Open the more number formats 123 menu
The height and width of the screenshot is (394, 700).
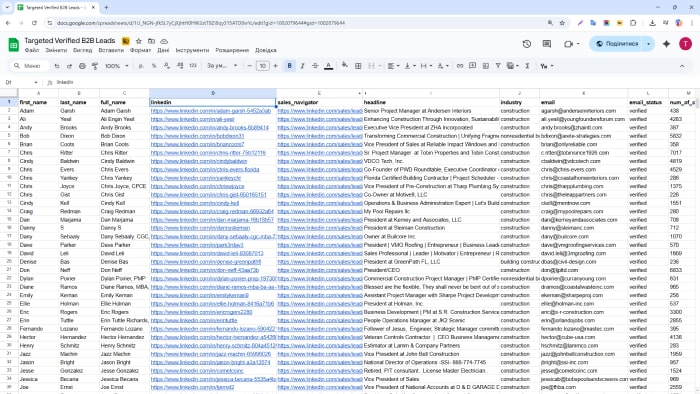coord(193,66)
